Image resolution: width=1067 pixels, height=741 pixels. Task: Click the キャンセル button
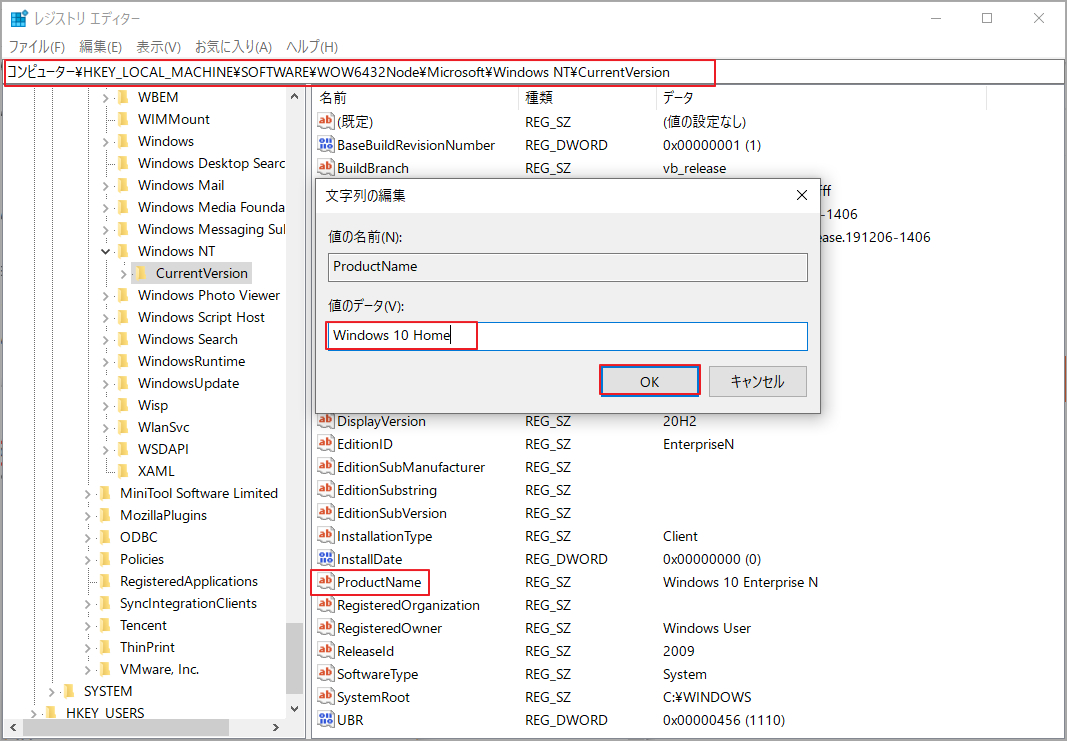pyautogui.click(x=757, y=380)
